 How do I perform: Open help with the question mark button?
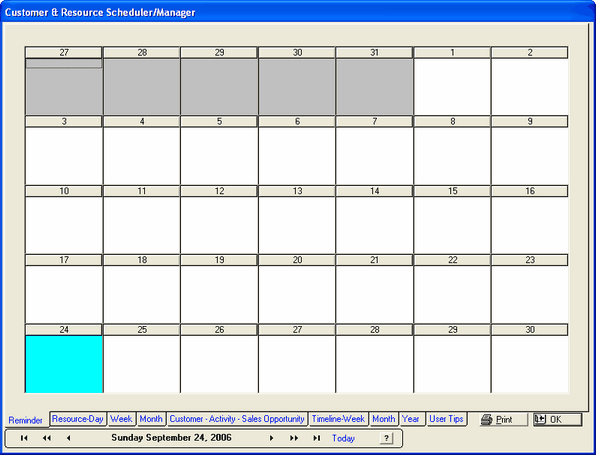coord(386,438)
